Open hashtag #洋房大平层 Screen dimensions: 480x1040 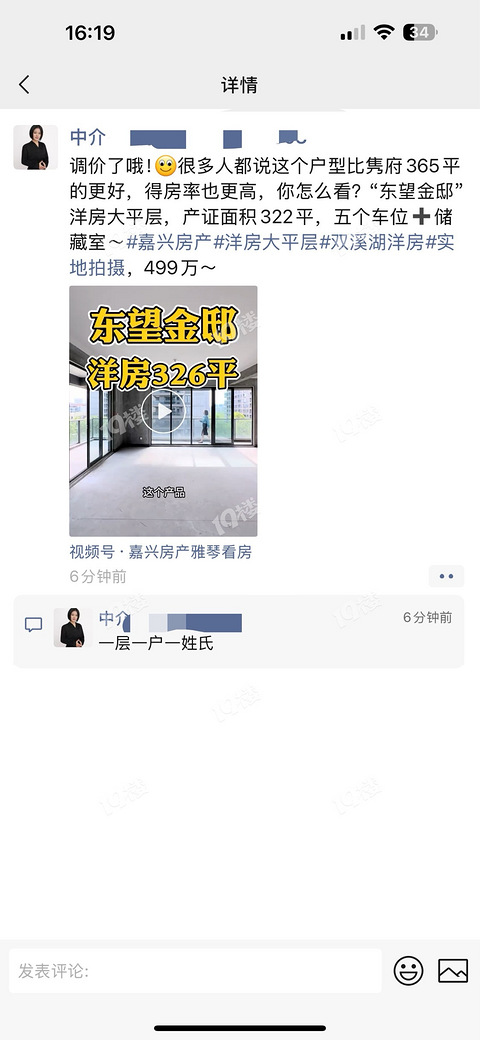tap(265, 243)
